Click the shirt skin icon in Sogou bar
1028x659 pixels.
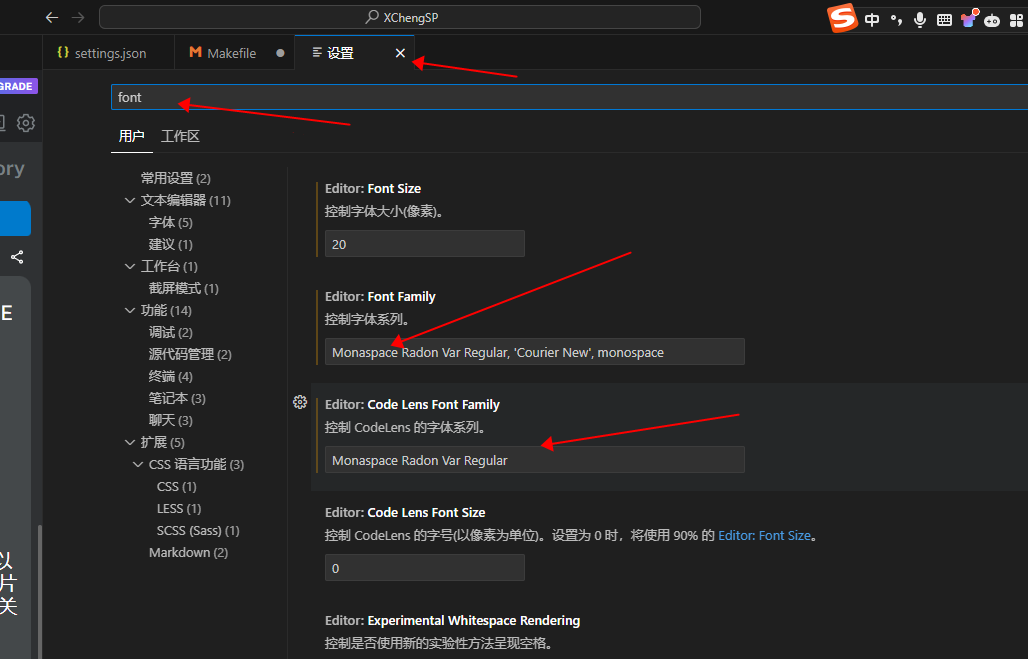[x=969, y=18]
